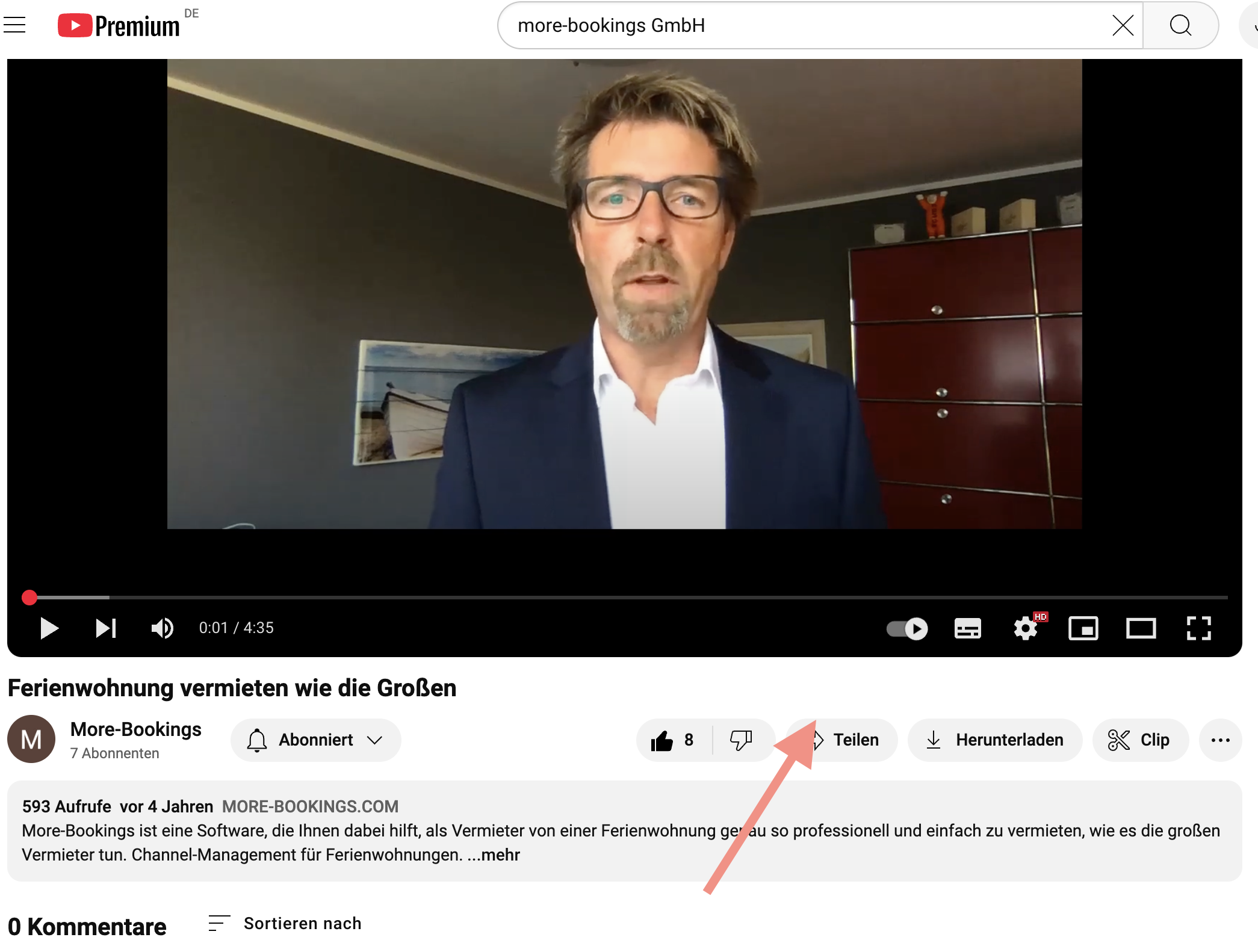Click the magnifier search button

1180,25
